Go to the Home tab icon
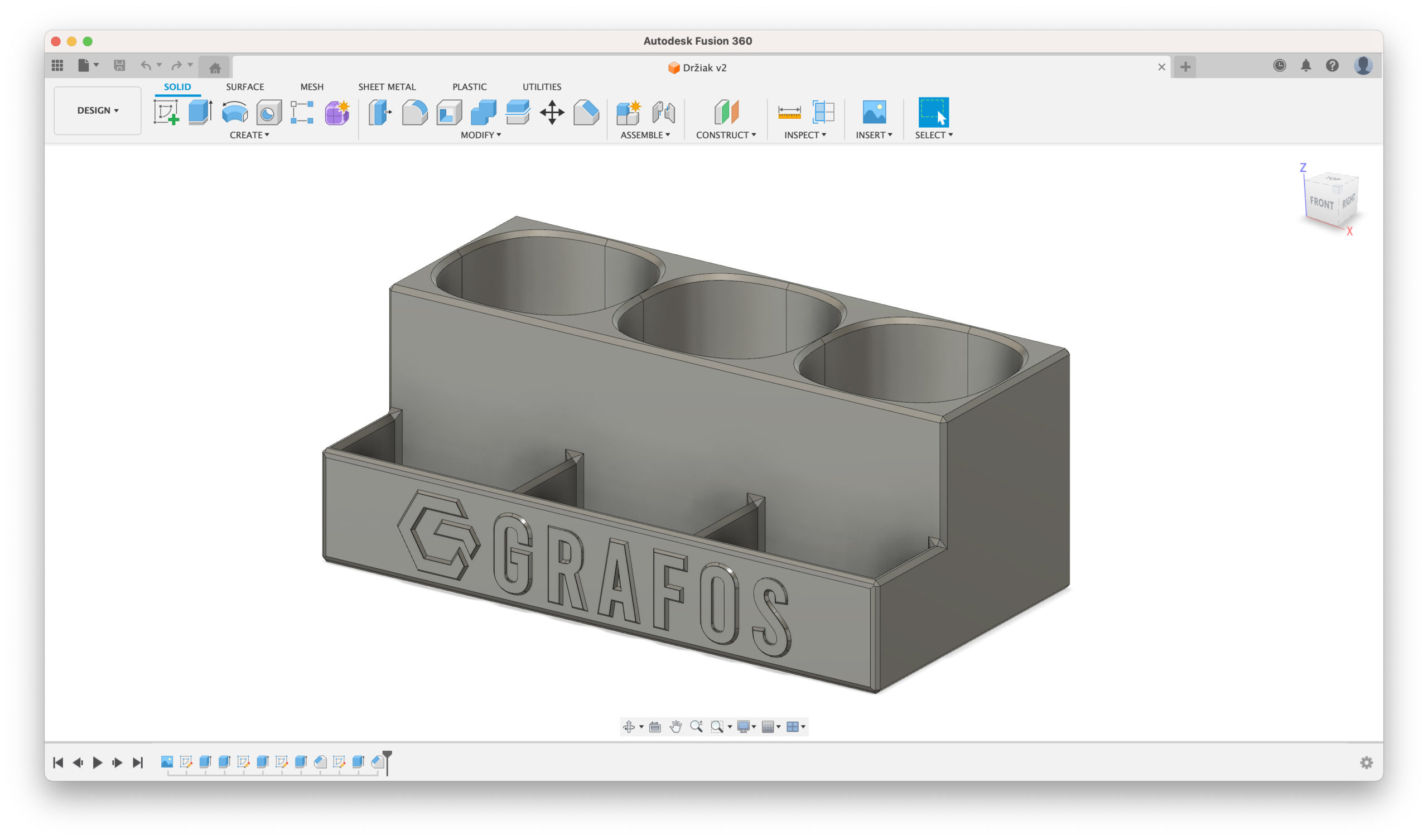 215,68
